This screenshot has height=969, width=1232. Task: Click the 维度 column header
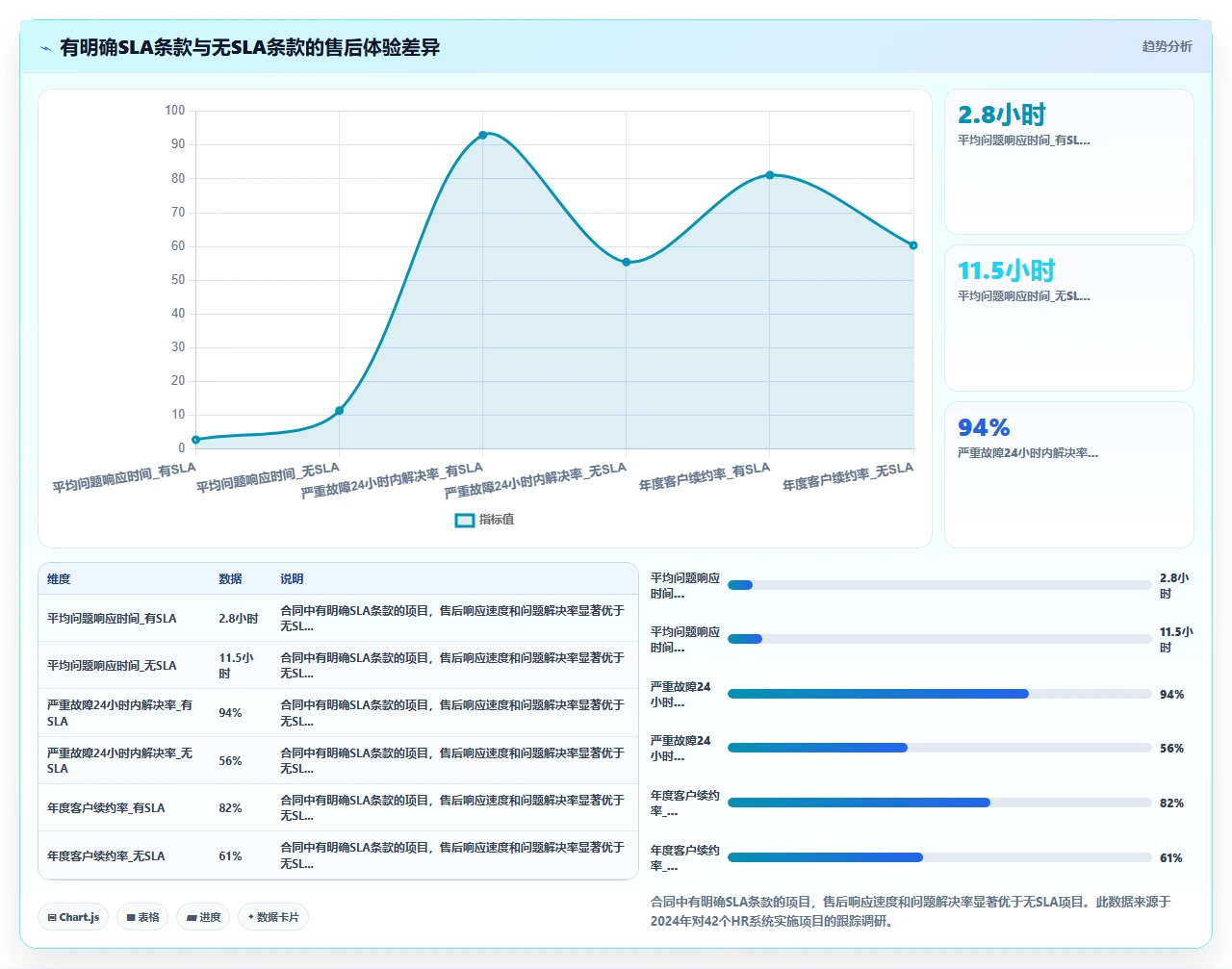(x=59, y=579)
